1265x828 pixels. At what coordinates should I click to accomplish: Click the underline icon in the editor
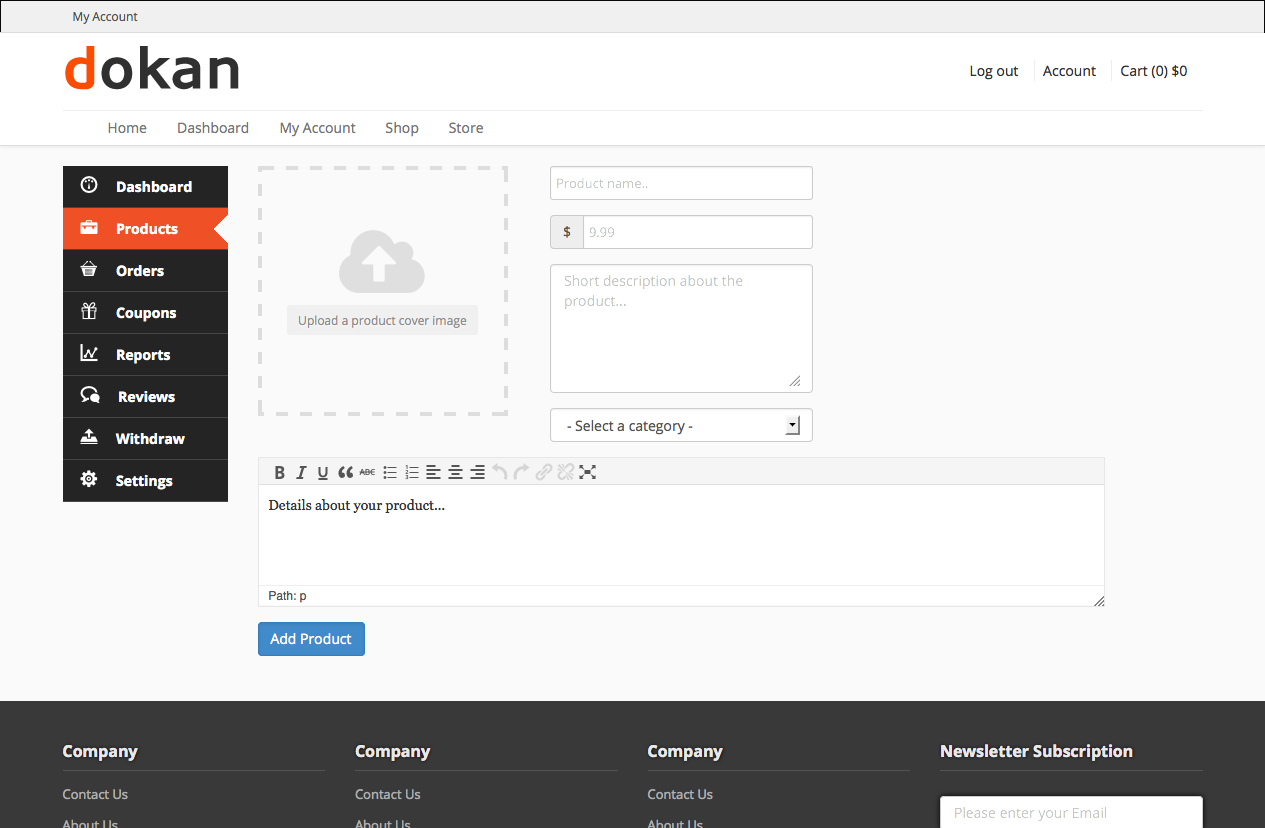323,472
